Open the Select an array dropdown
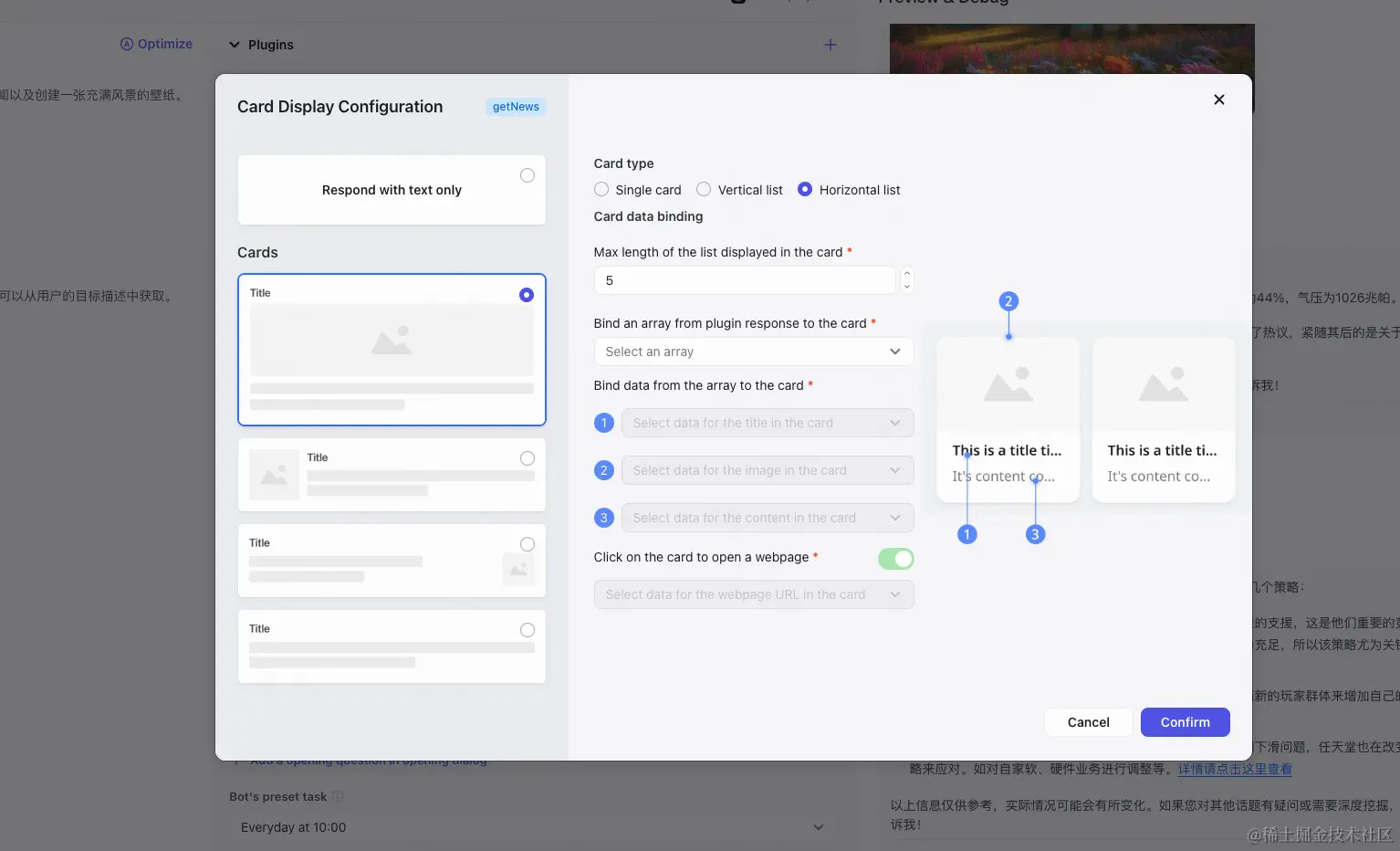Screen dimensions: 1400x851 (753, 352)
